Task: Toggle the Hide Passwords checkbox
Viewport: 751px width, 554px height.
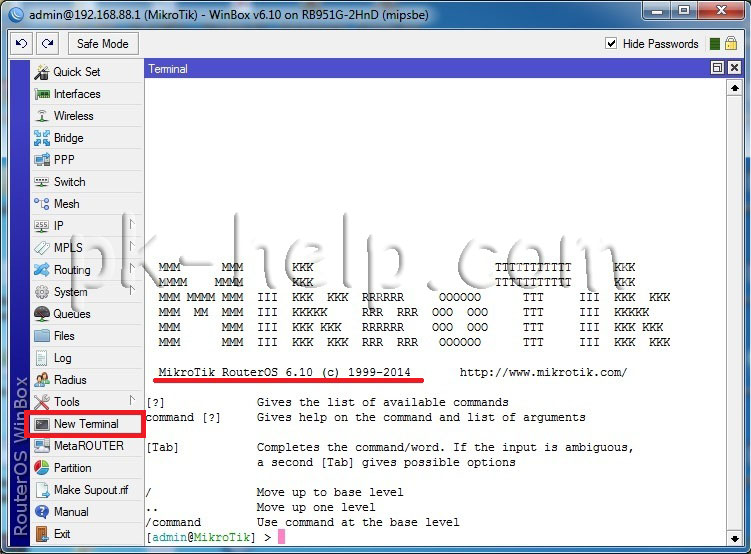Action: [x=611, y=44]
